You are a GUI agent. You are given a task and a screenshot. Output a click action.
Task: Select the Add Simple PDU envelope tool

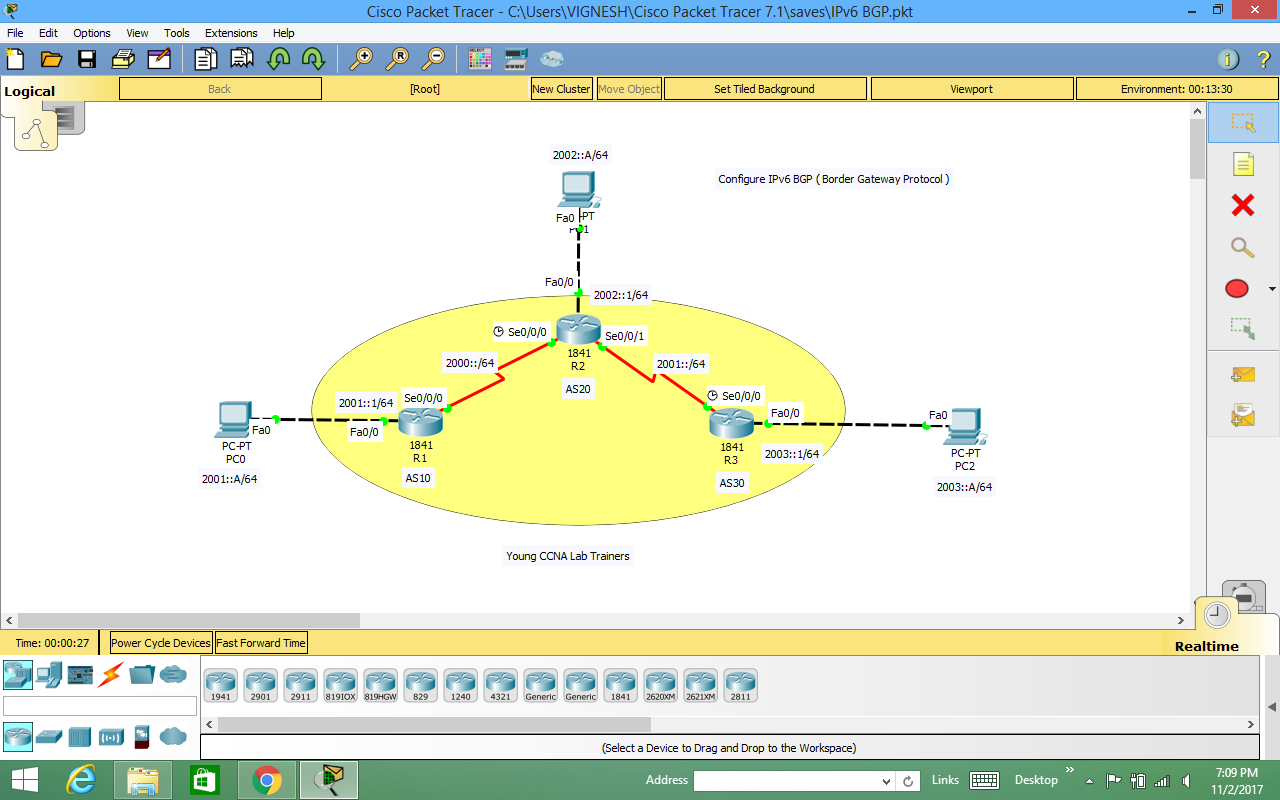[x=1243, y=373]
